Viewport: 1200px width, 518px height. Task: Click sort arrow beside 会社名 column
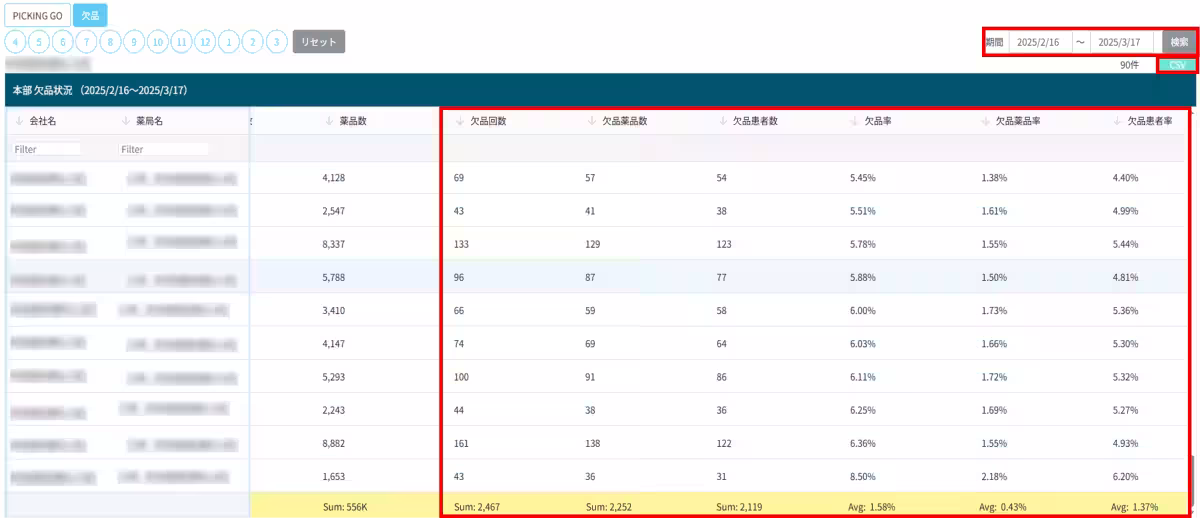tap(19, 121)
